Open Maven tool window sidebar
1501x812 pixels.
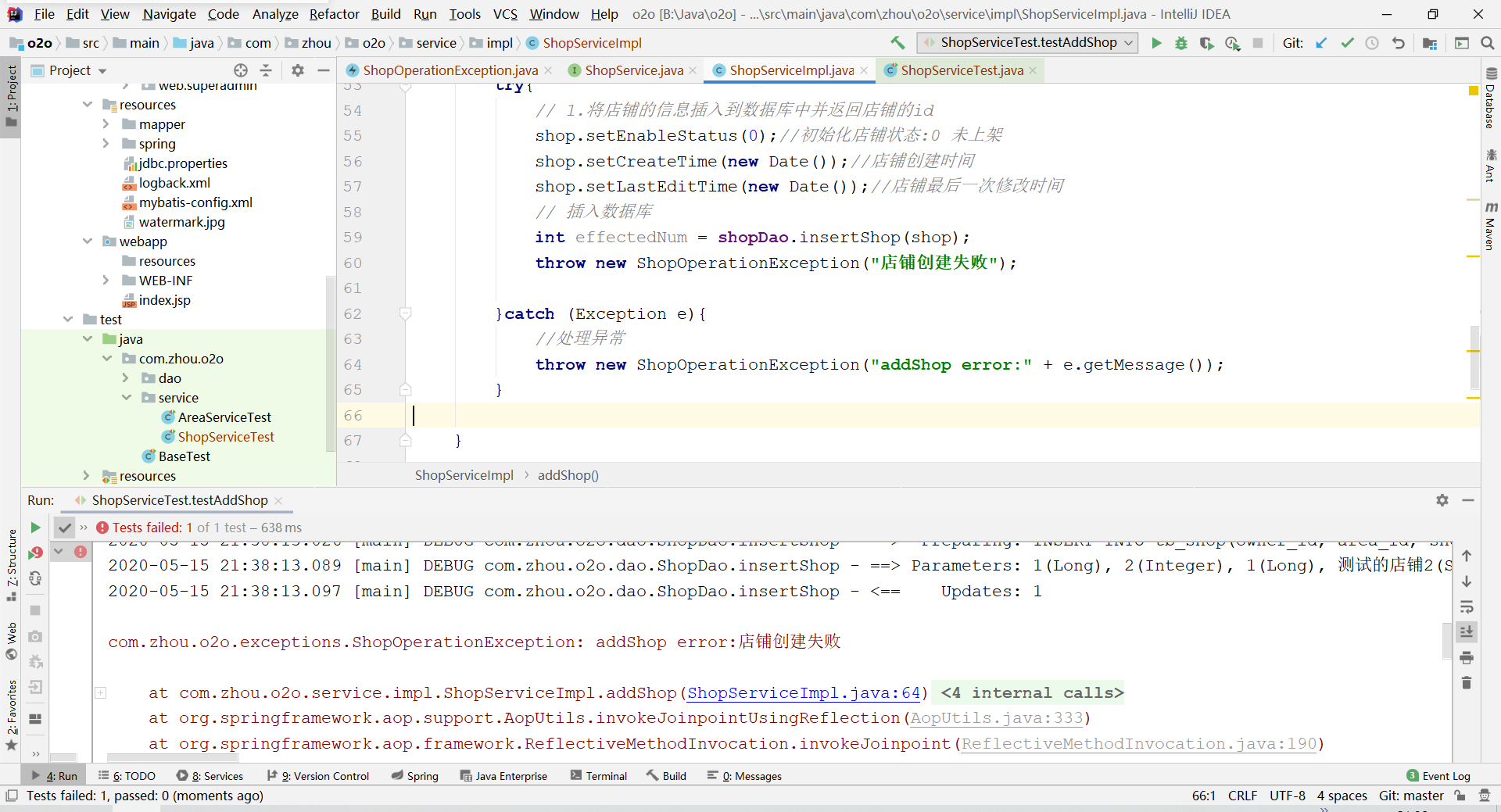[1491, 226]
